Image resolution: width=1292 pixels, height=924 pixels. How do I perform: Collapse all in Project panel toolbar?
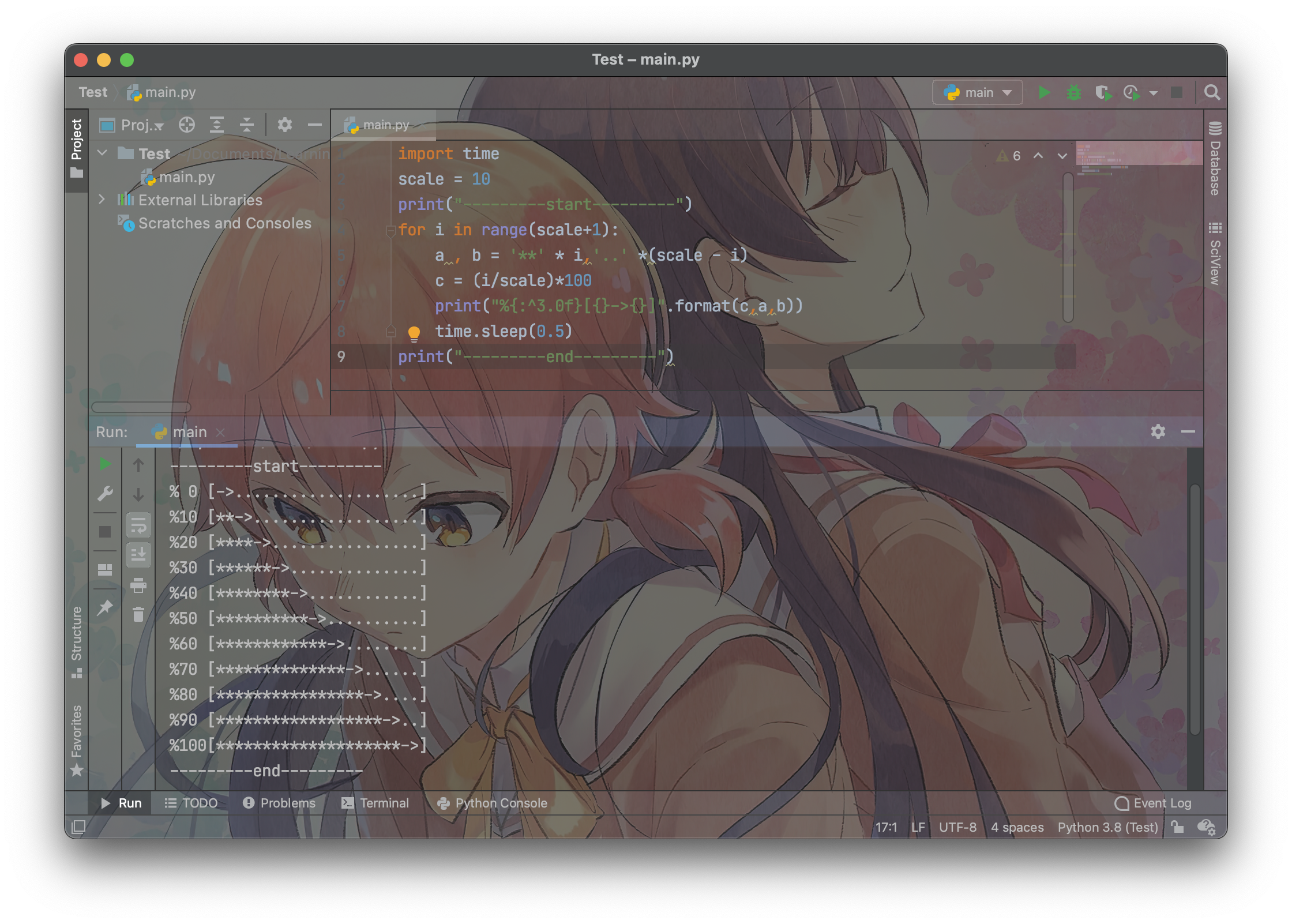(x=247, y=125)
